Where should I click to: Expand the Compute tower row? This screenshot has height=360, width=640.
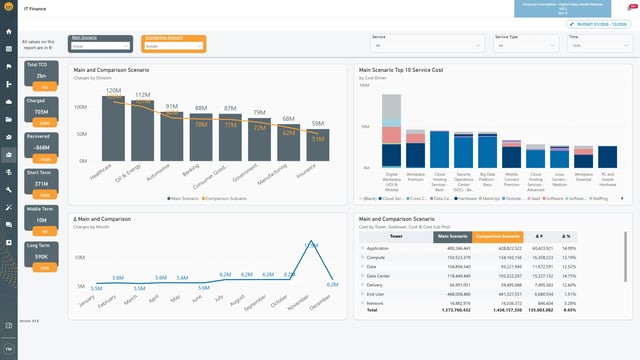coord(362,257)
